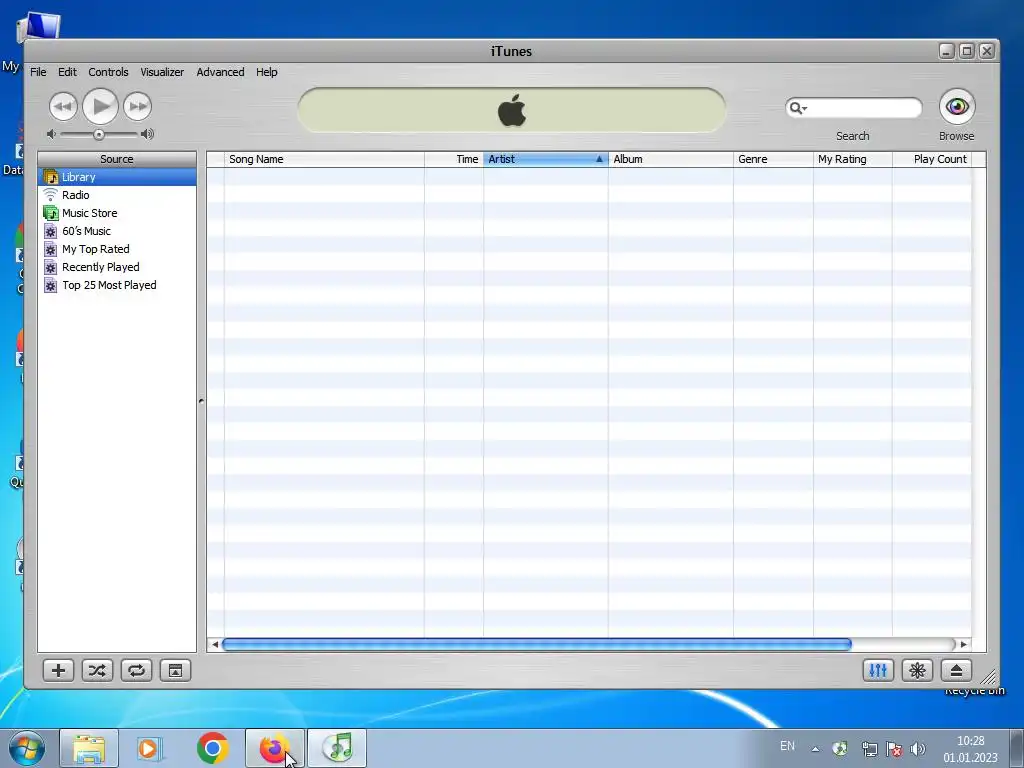Open the Edit menu
Viewport: 1024px width, 768px height.
(x=67, y=72)
